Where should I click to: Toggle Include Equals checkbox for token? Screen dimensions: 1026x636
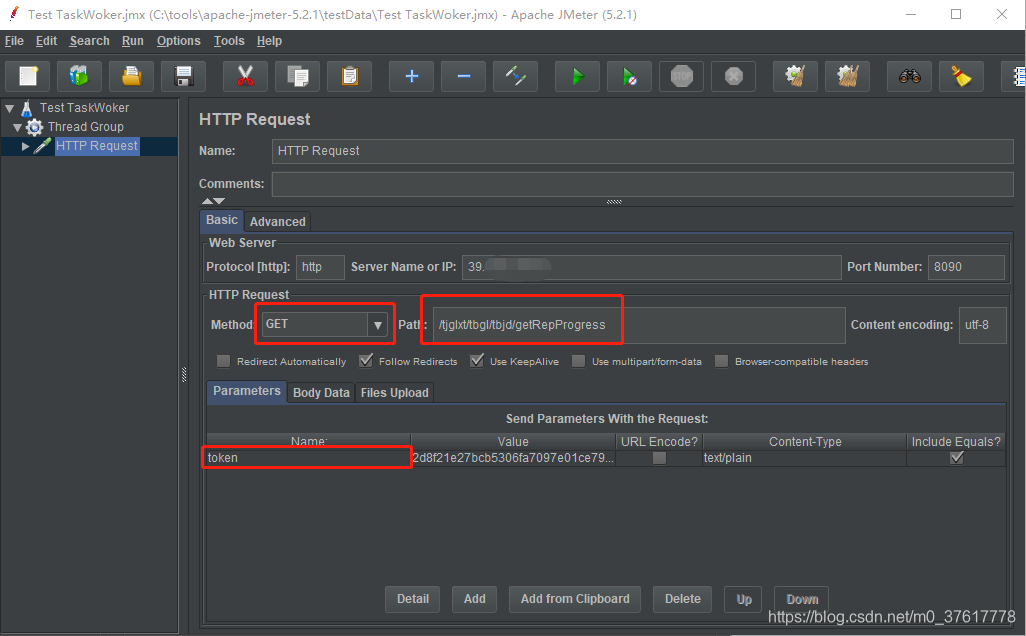coord(957,458)
